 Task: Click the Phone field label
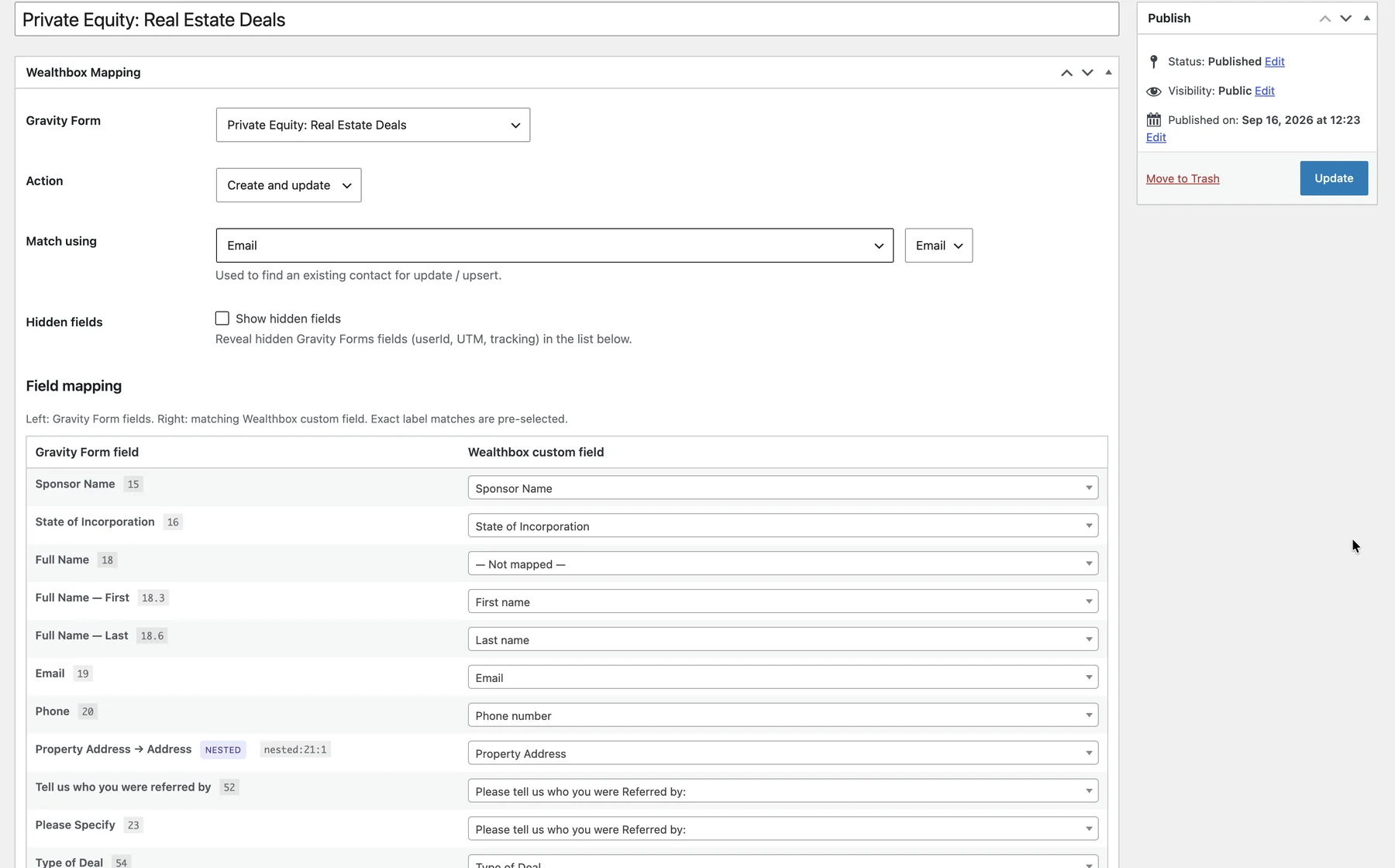(x=52, y=711)
